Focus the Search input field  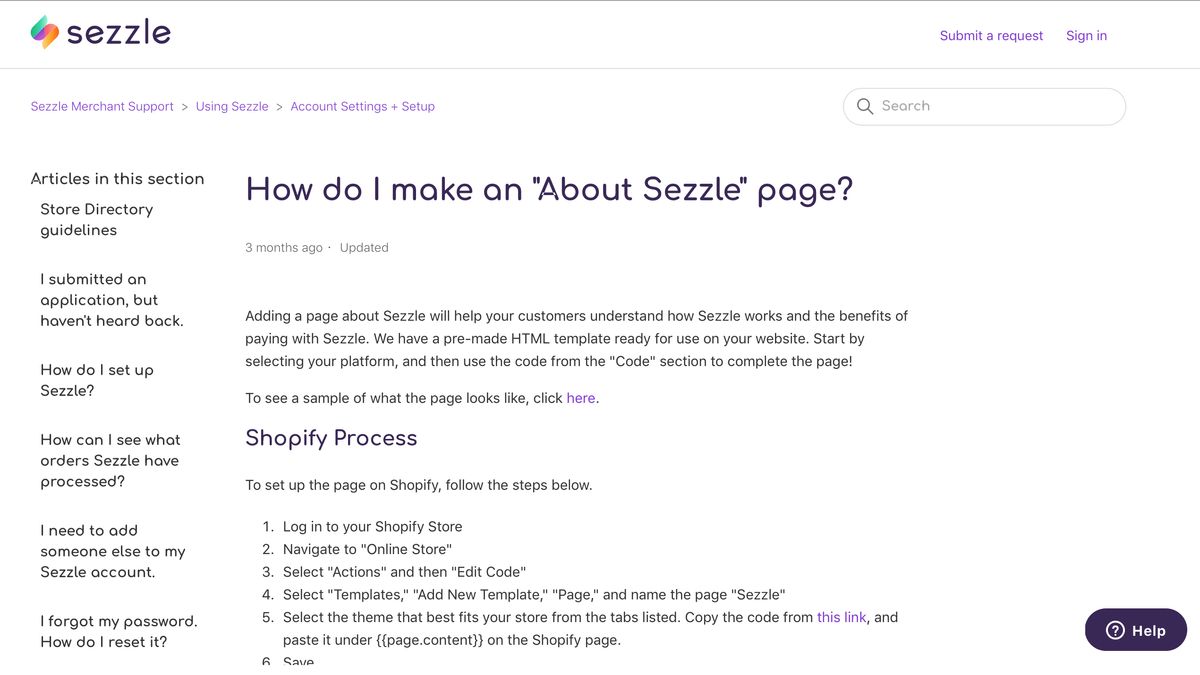tap(995, 106)
